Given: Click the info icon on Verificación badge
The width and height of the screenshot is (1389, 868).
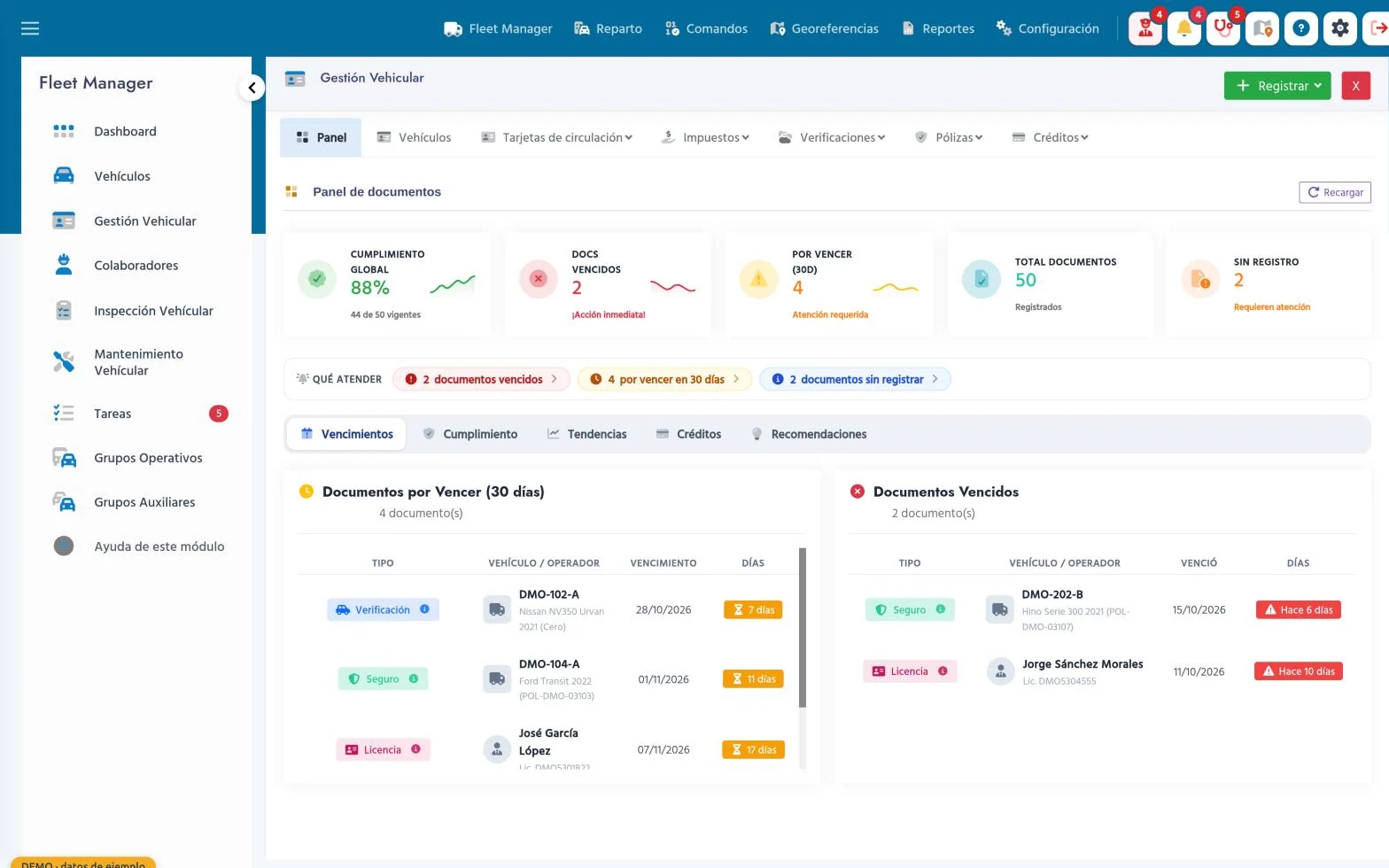Looking at the screenshot, I should (x=424, y=609).
